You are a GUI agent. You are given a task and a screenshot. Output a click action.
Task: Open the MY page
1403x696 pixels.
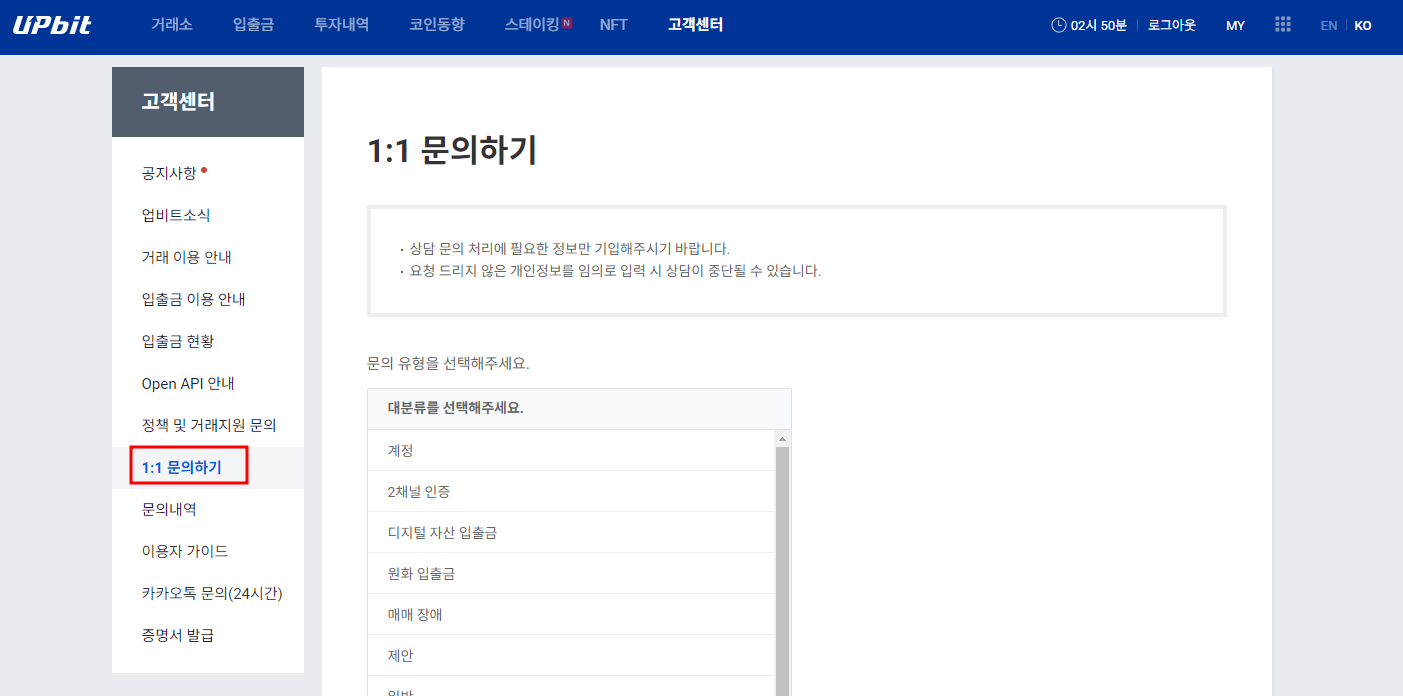pos(1235,25)
